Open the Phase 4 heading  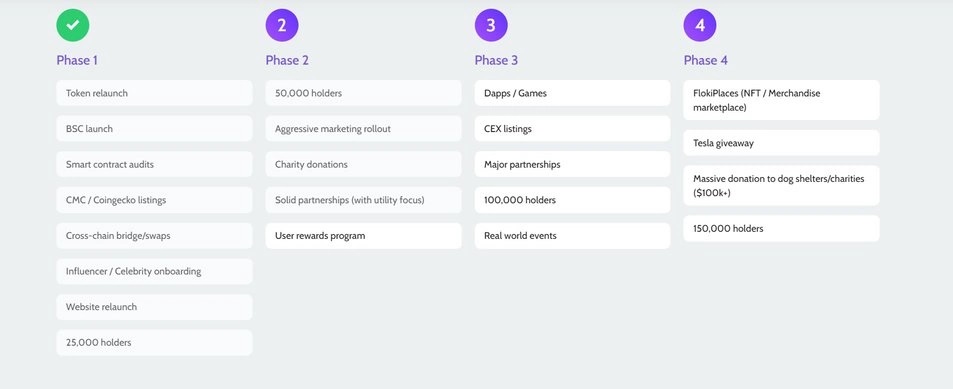click(x=706, y=60)
